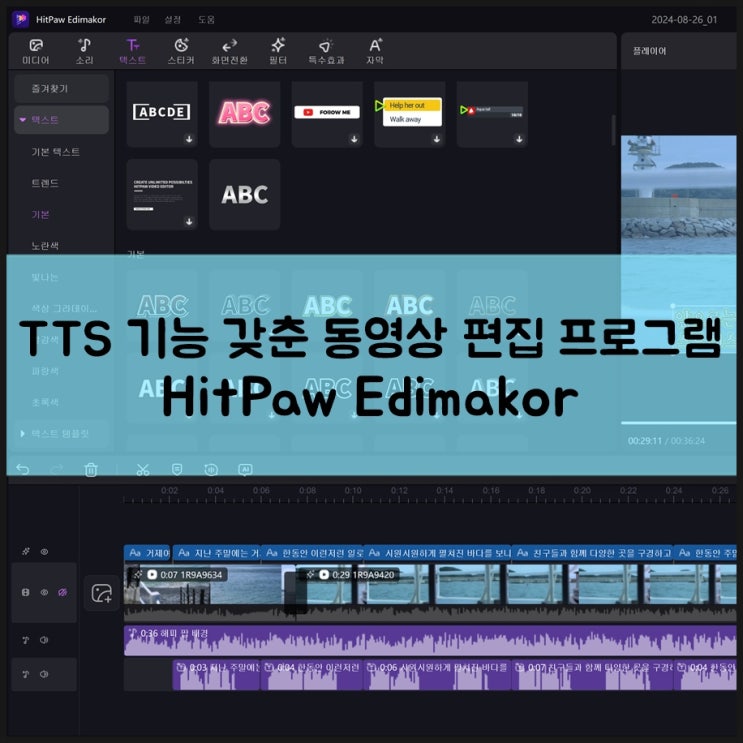Select 트렌드 in the sidebar
Viewport: 743px width, 743px height.
pos(45,183)
